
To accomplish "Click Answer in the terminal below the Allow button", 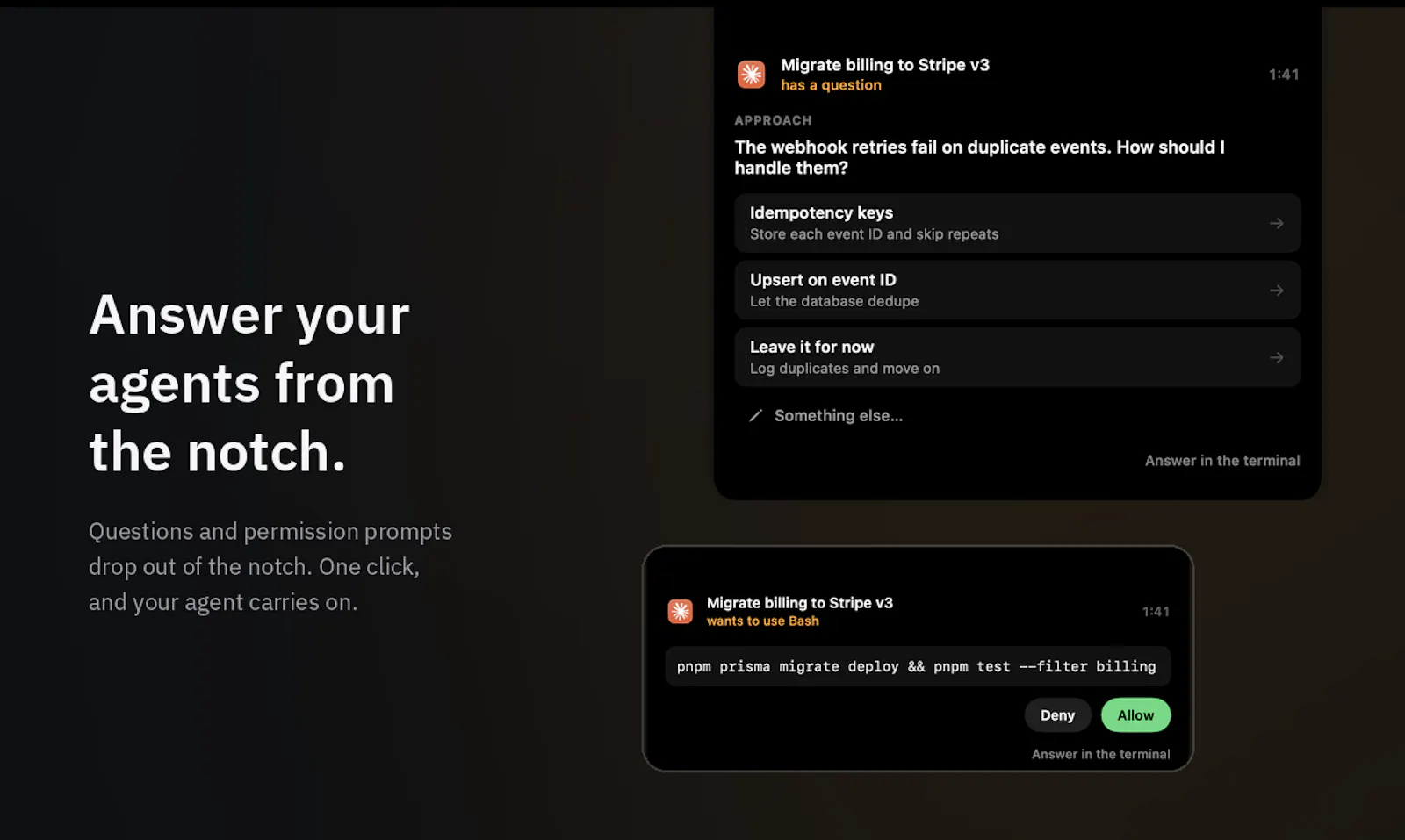I will point(1100,754).
